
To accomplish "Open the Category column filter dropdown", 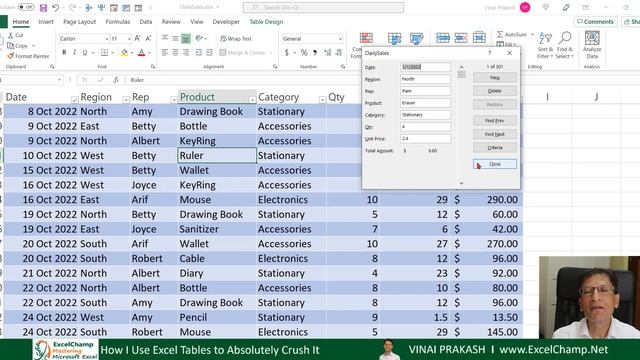I will (322, 100).
